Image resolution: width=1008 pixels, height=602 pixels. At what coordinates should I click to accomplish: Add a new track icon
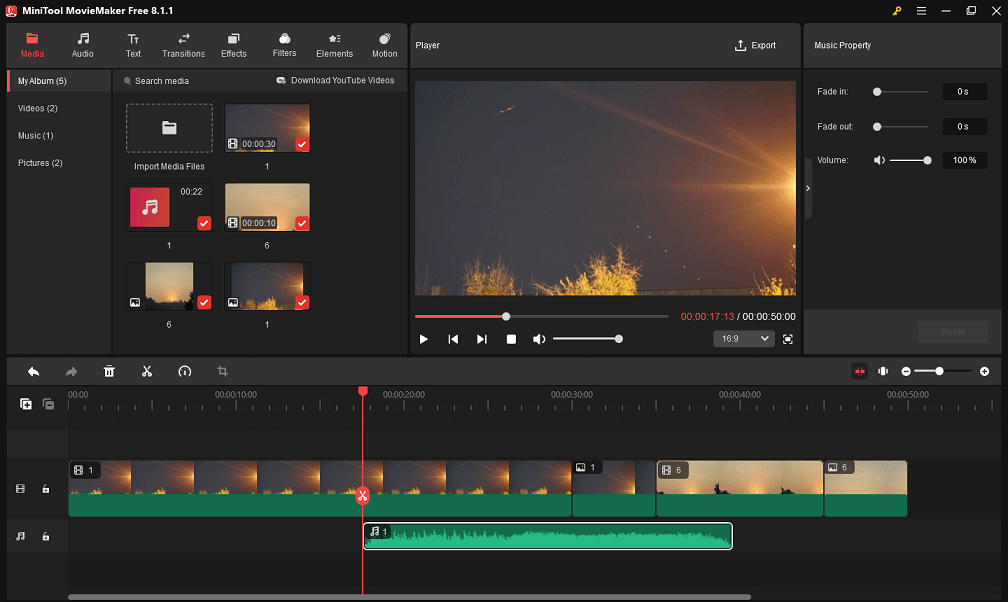click(x=26, y=404)
